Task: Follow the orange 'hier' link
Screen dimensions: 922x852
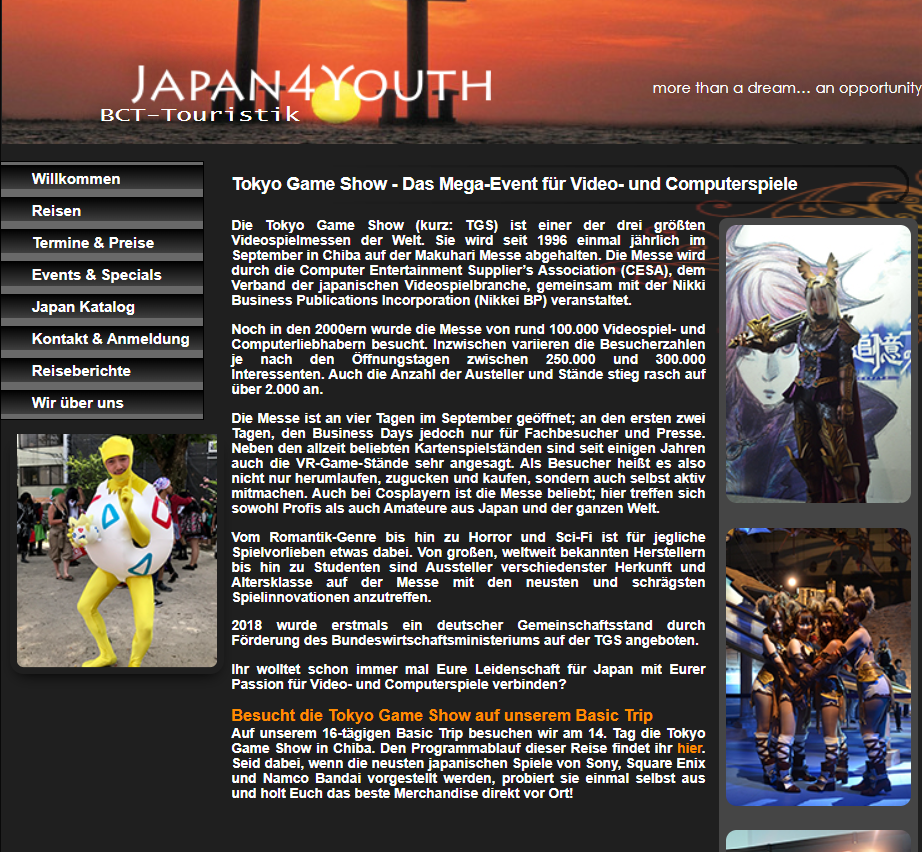Action: coord(690,747)
